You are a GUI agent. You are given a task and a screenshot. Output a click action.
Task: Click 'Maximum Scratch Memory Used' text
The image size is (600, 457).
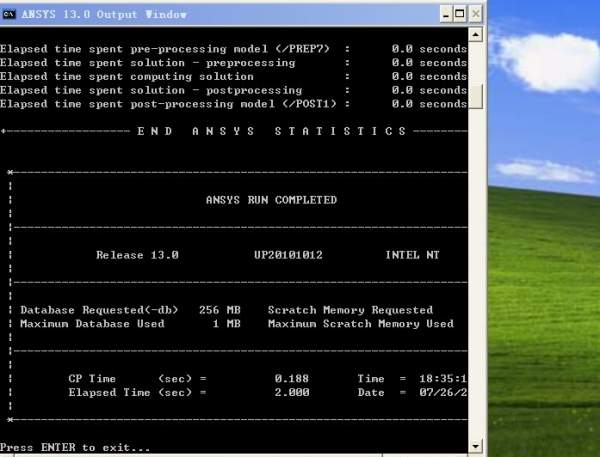360,324
